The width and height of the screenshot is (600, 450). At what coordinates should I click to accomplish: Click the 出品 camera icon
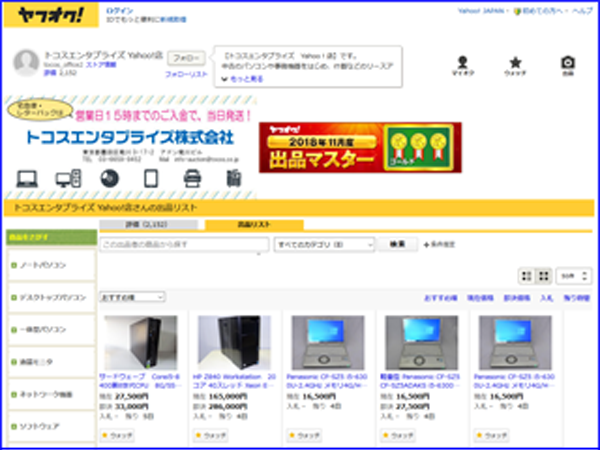click(x=568, y=63)
